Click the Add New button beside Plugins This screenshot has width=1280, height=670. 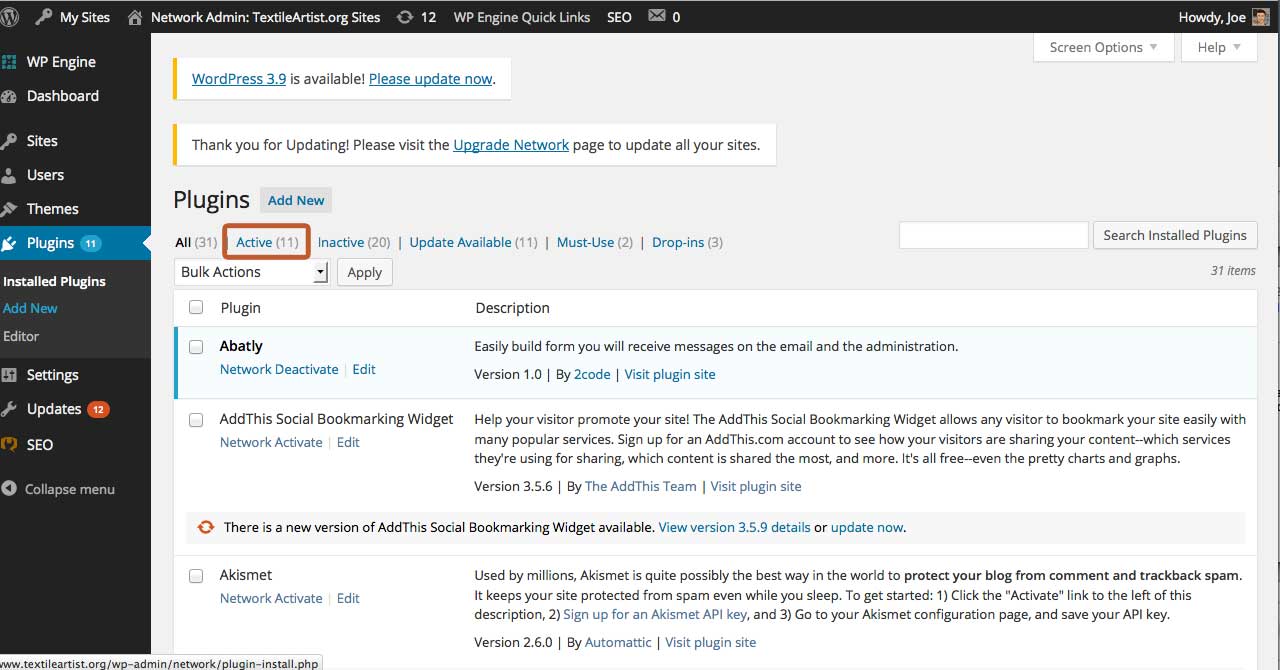[x=296, y=200]
